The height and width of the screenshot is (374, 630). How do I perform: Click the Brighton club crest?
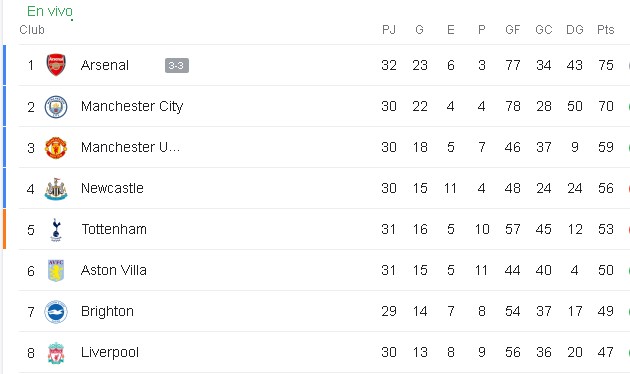[x=56, y=312]
